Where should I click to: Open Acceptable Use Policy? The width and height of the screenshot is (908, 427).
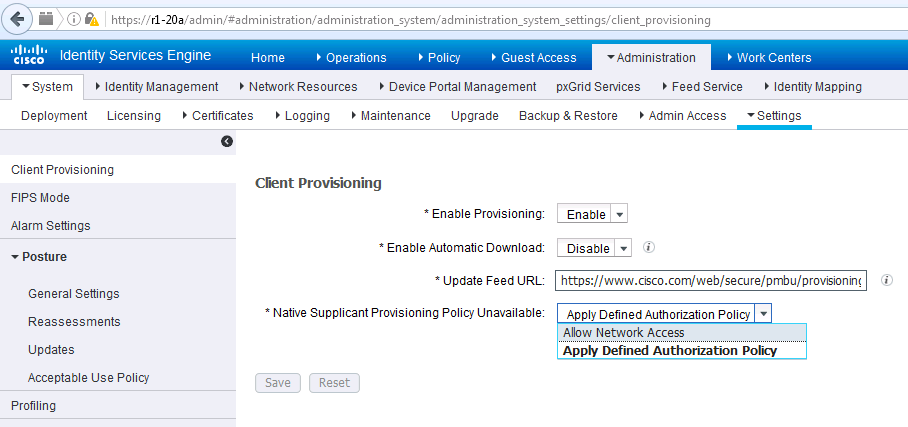tap(89, 378)
